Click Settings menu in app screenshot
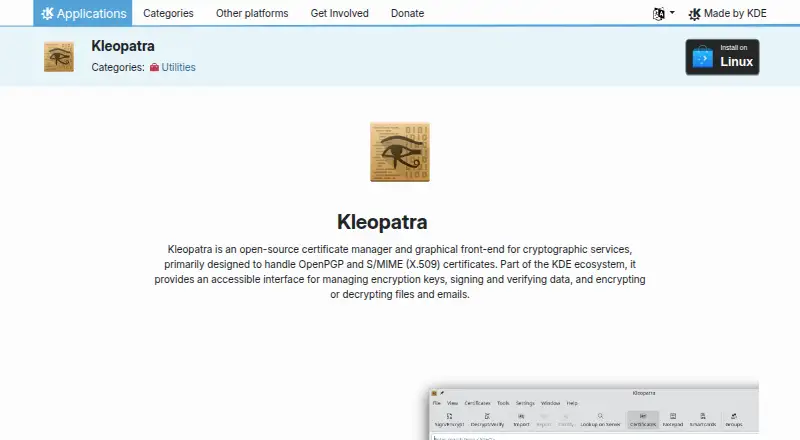This screenshot has width=800, height=440. (x=525, y=403)
